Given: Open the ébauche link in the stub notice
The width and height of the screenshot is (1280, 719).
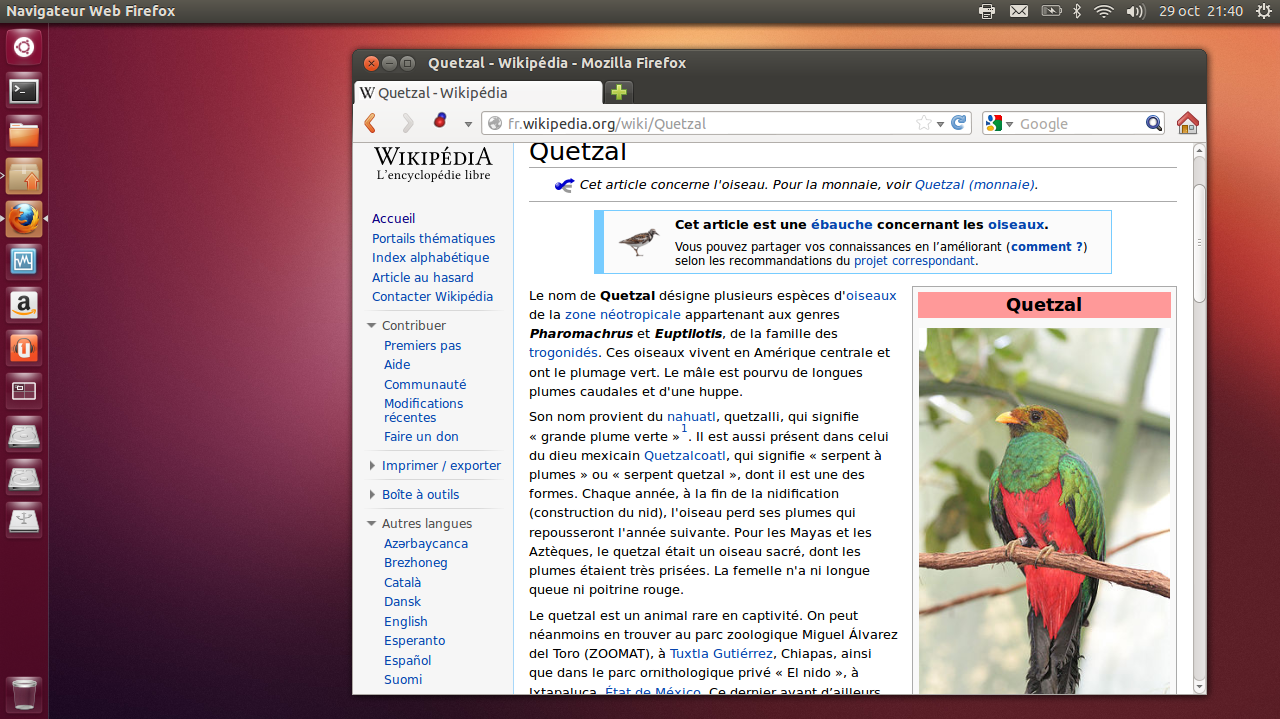Looking at the screenshot, I should [x=841, y=225].
